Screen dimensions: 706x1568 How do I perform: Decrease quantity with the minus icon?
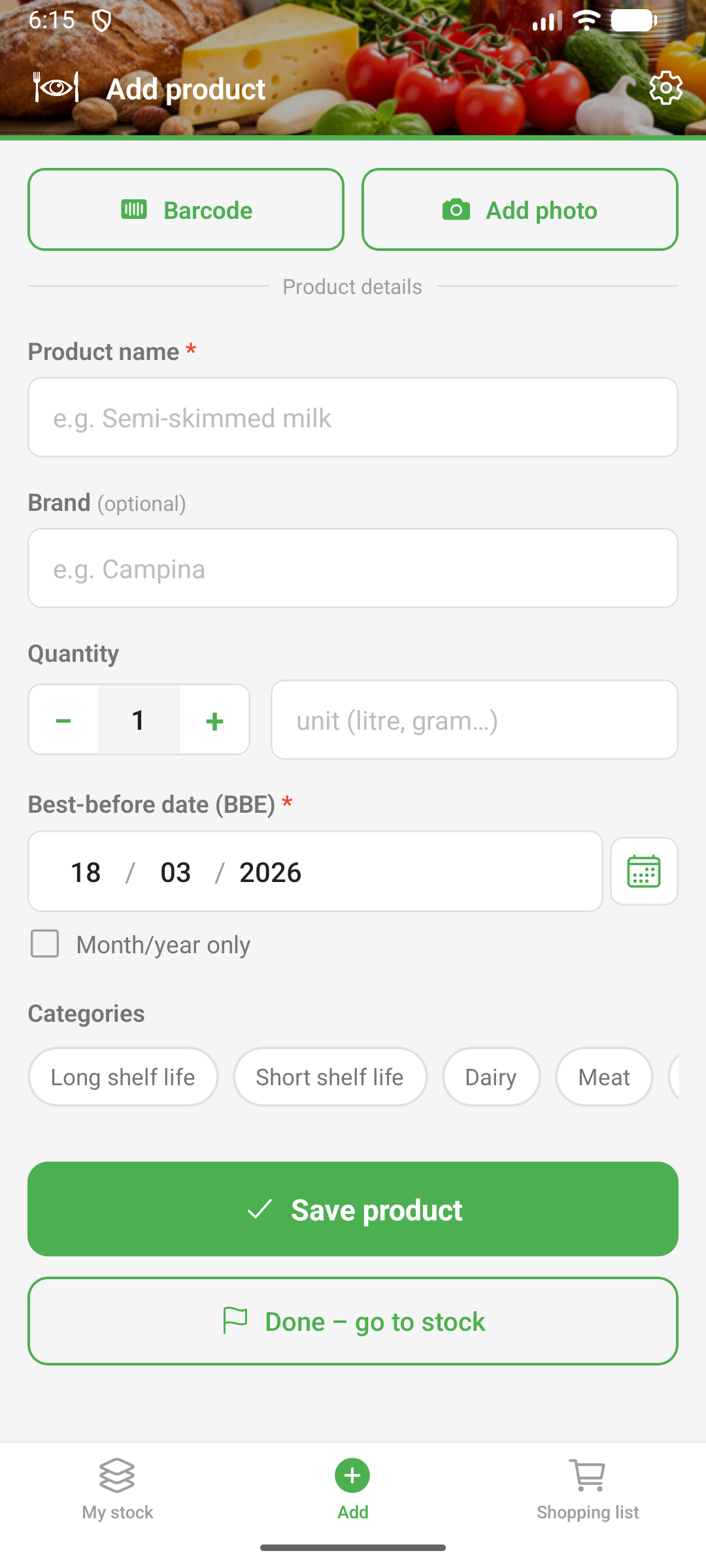coord(63,720)
